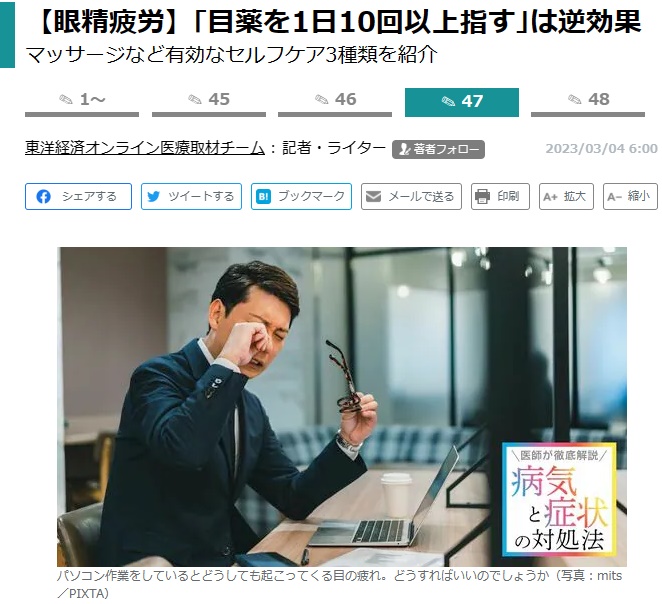Click the Twitter bird icon

pyautogui.click(x=153, y=196)
